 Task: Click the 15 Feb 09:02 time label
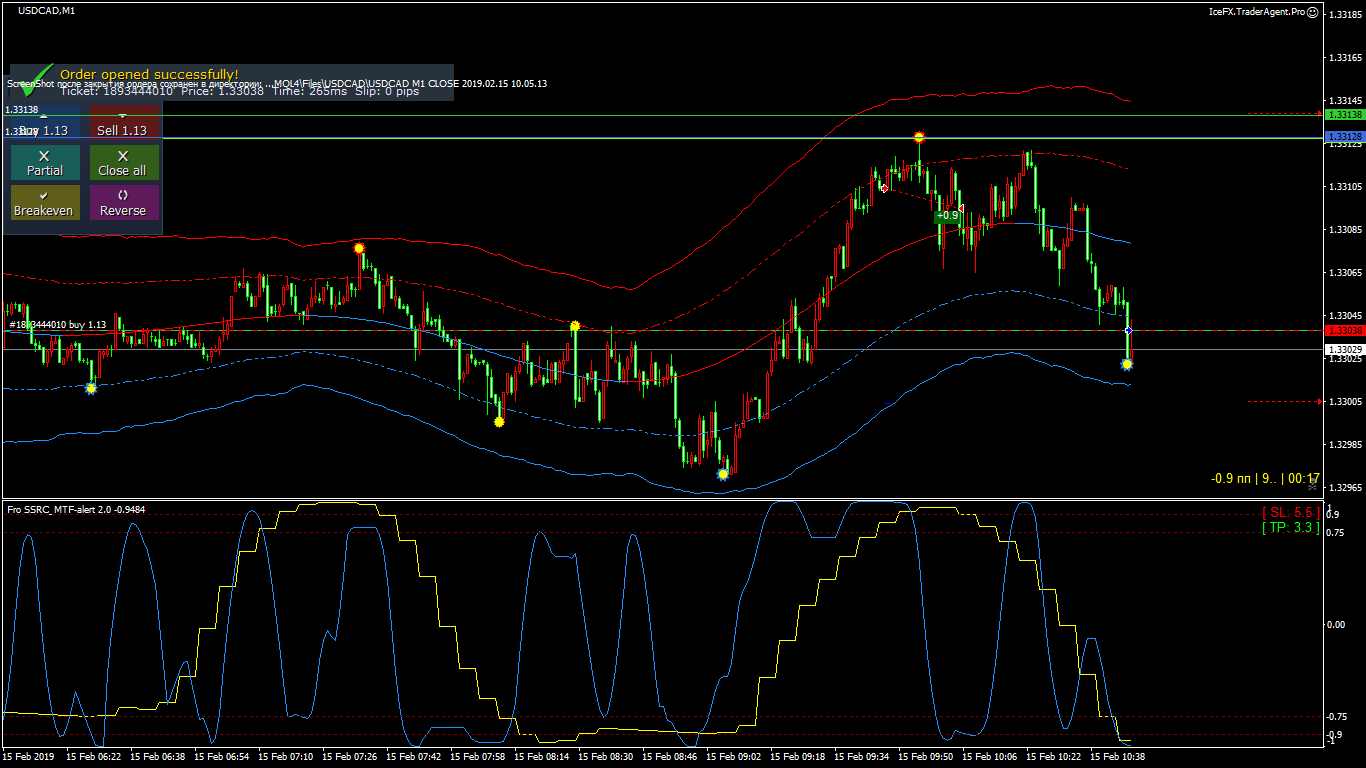pos(734,757)
